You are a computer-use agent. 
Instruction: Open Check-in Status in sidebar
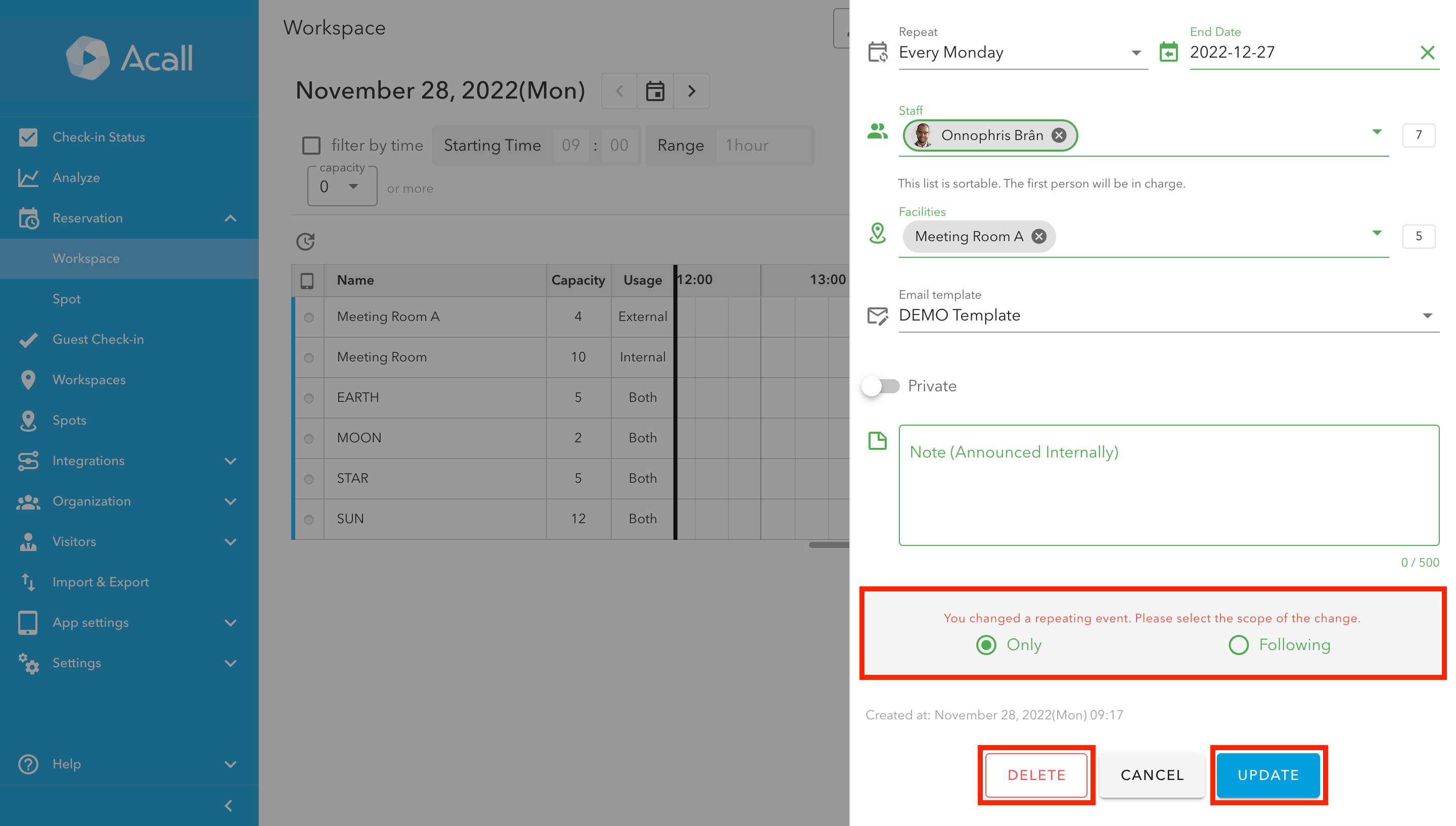(x=98, y=137)
